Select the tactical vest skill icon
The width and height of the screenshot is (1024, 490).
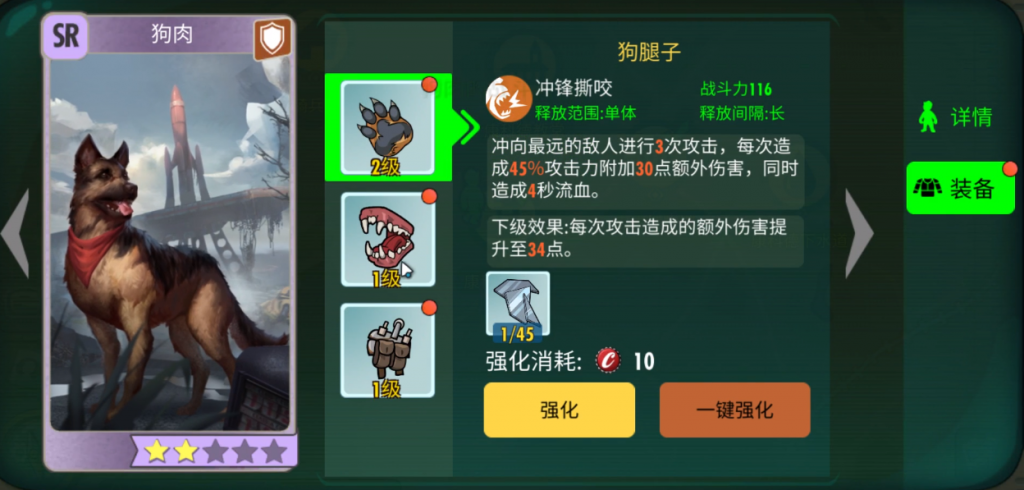point(388,350)
